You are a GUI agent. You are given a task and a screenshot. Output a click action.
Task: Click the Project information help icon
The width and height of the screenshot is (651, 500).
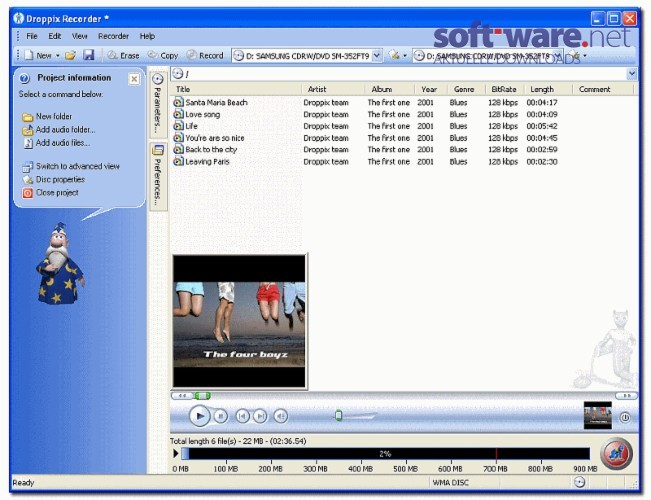(x=24, y=78)
